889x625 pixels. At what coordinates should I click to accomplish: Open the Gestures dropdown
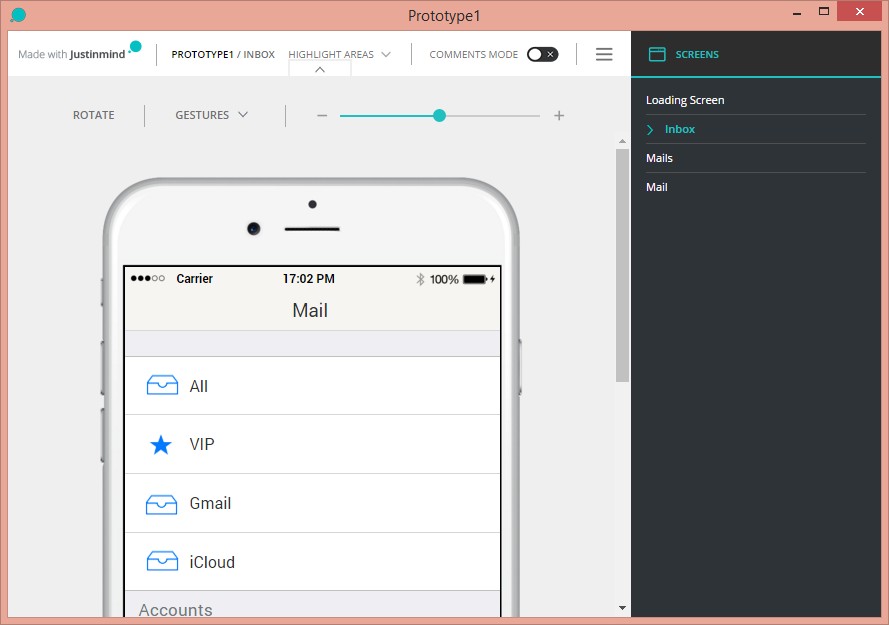[211, 115]
